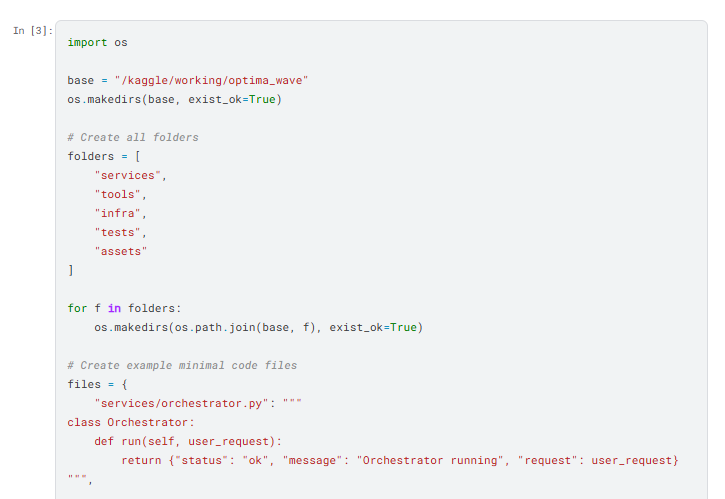Click the "# Create all folders" comment
Screen dimensions: 725x499
click(x=133, y=137)
